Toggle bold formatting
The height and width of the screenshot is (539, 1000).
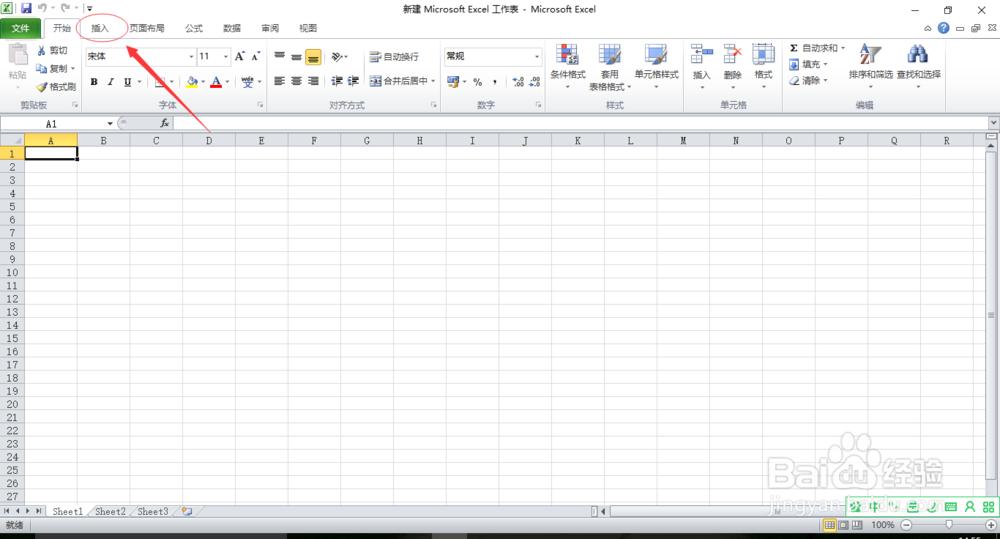click(94, 82)
